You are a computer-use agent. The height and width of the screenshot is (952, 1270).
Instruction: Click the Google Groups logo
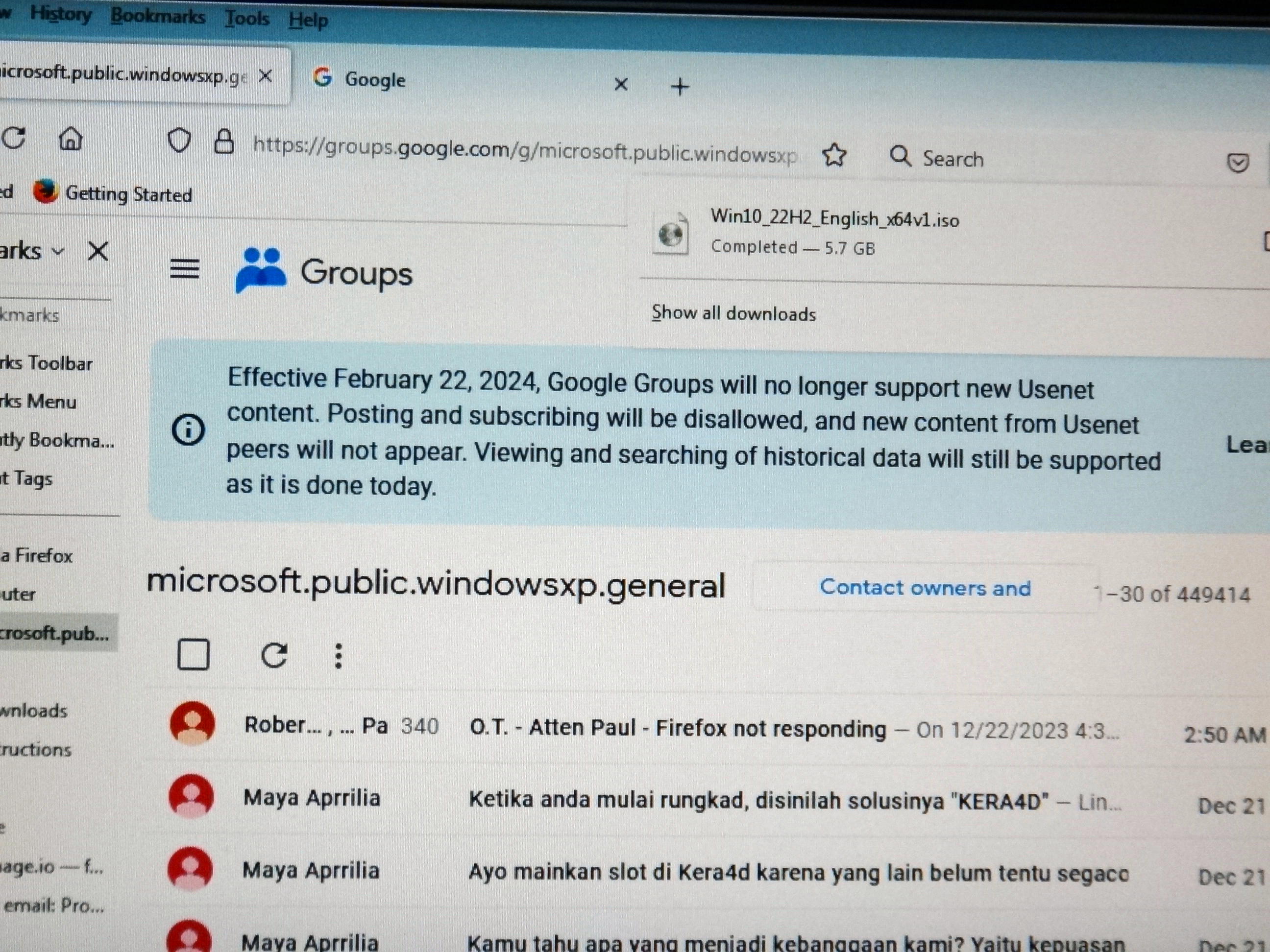click(323, 271)
